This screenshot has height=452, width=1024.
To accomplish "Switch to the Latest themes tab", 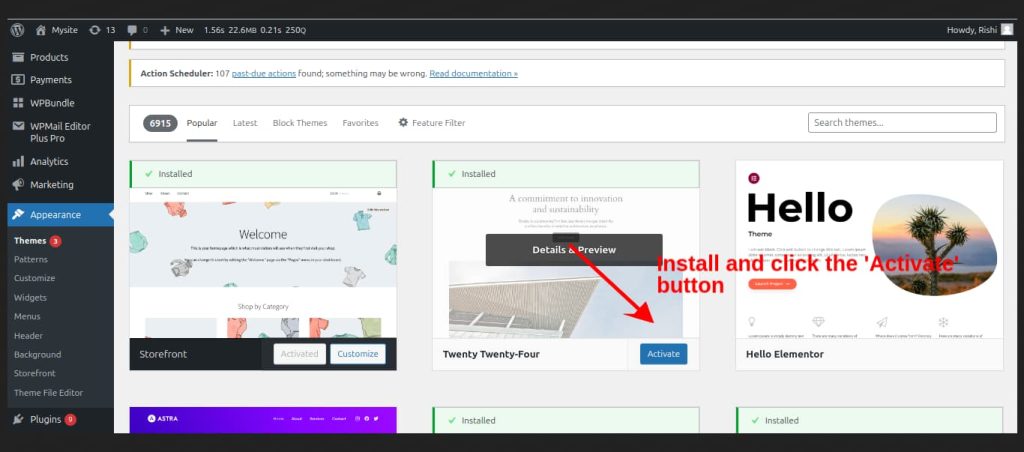I will click(x=245, y=123).
